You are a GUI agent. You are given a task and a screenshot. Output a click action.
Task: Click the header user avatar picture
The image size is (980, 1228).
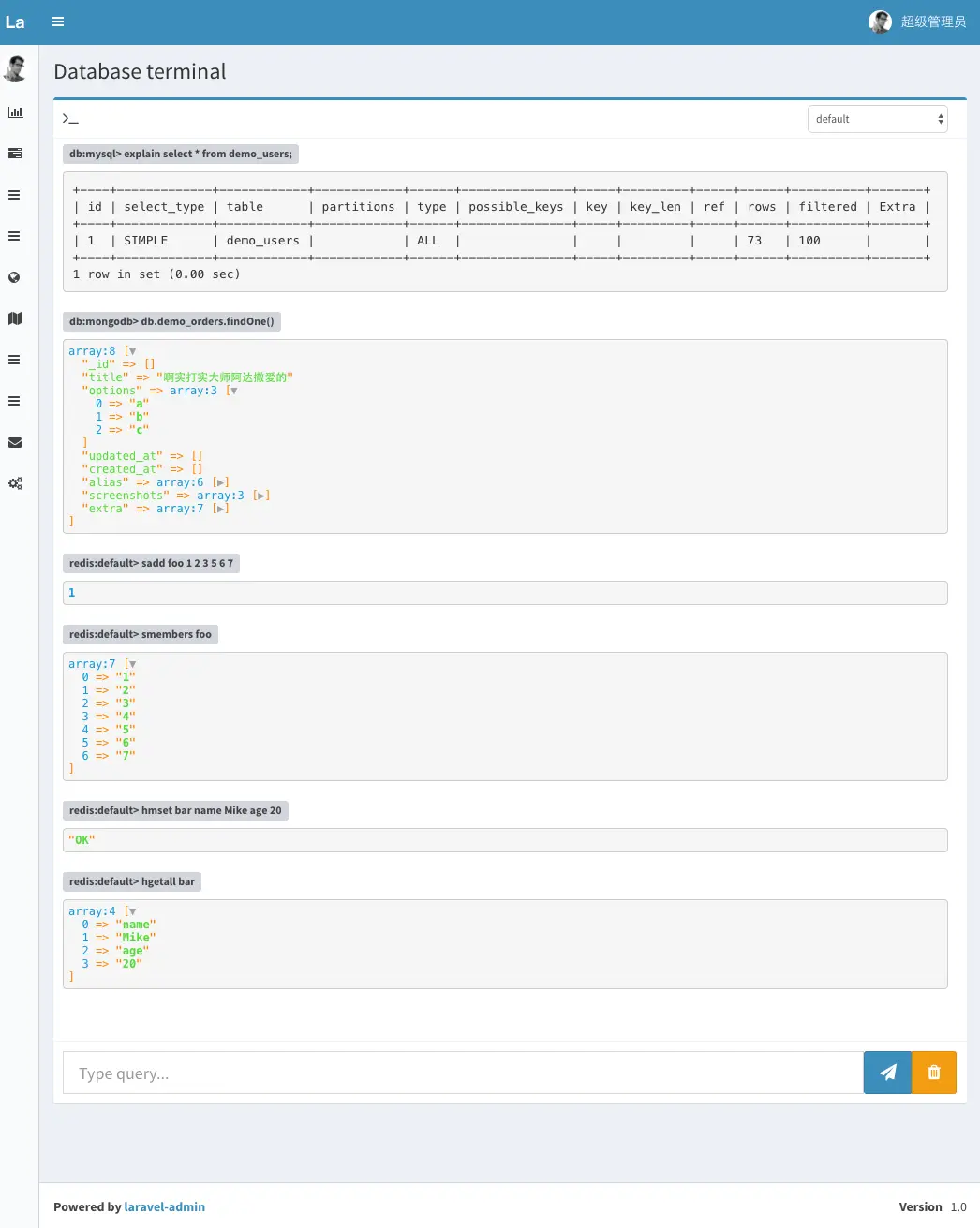pos(880,22)
